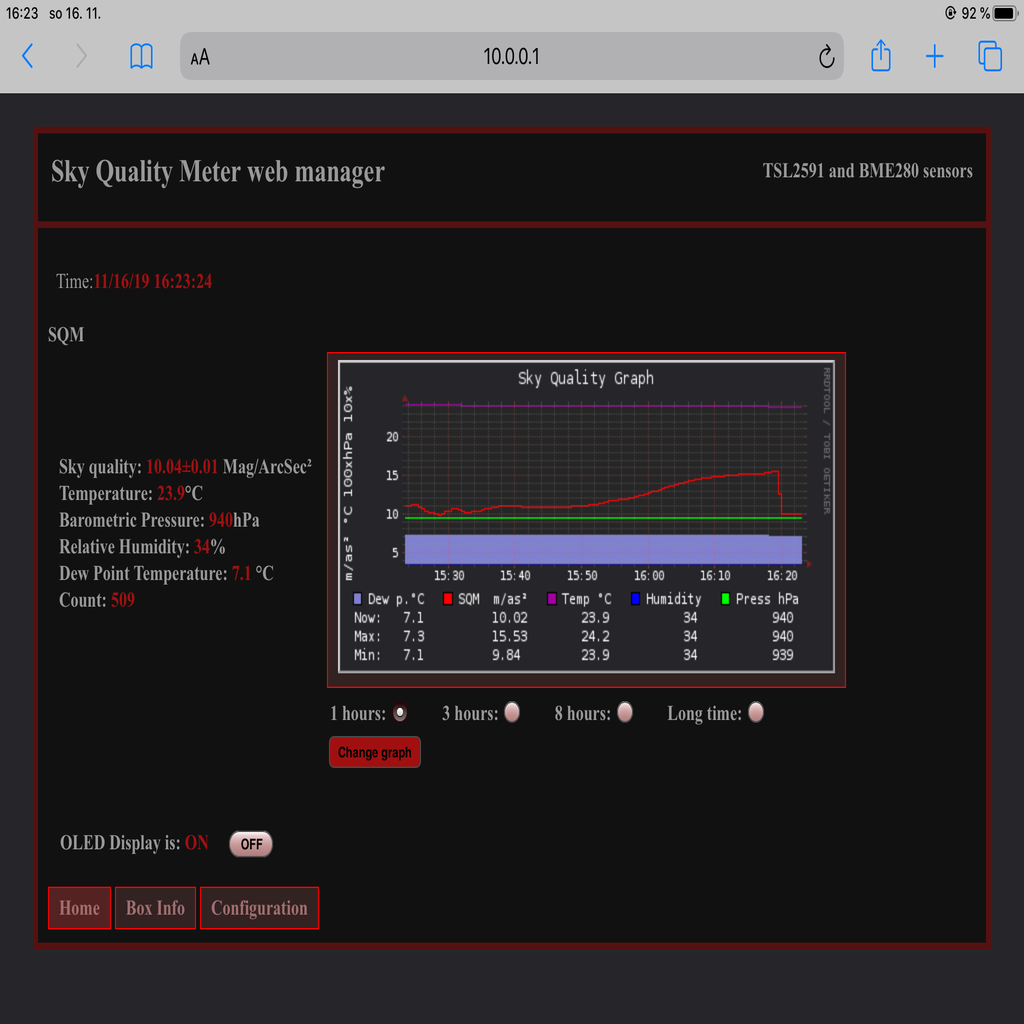Select the 3 hours graph option
Screen dimensions: 1024x1024
point(511,712)
